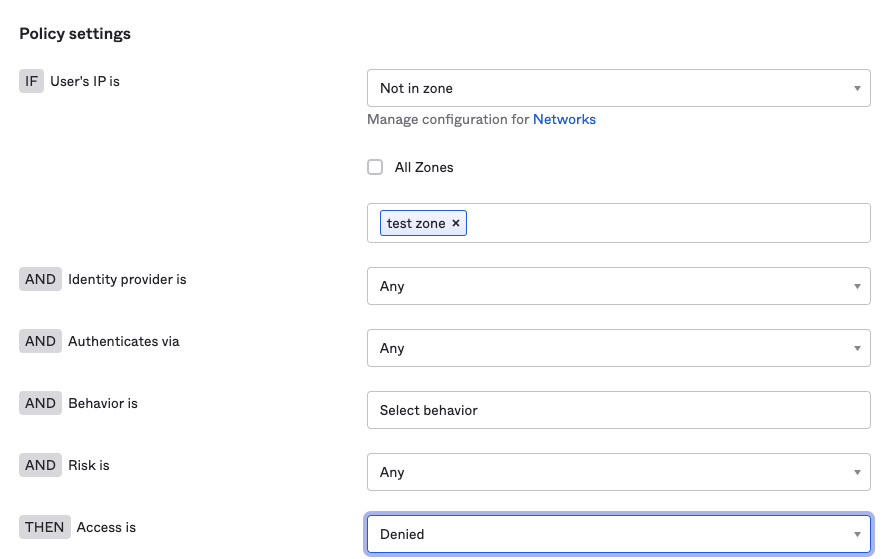
Task: Enable the All Zones checkbox
Action: [x=375, y=167]
